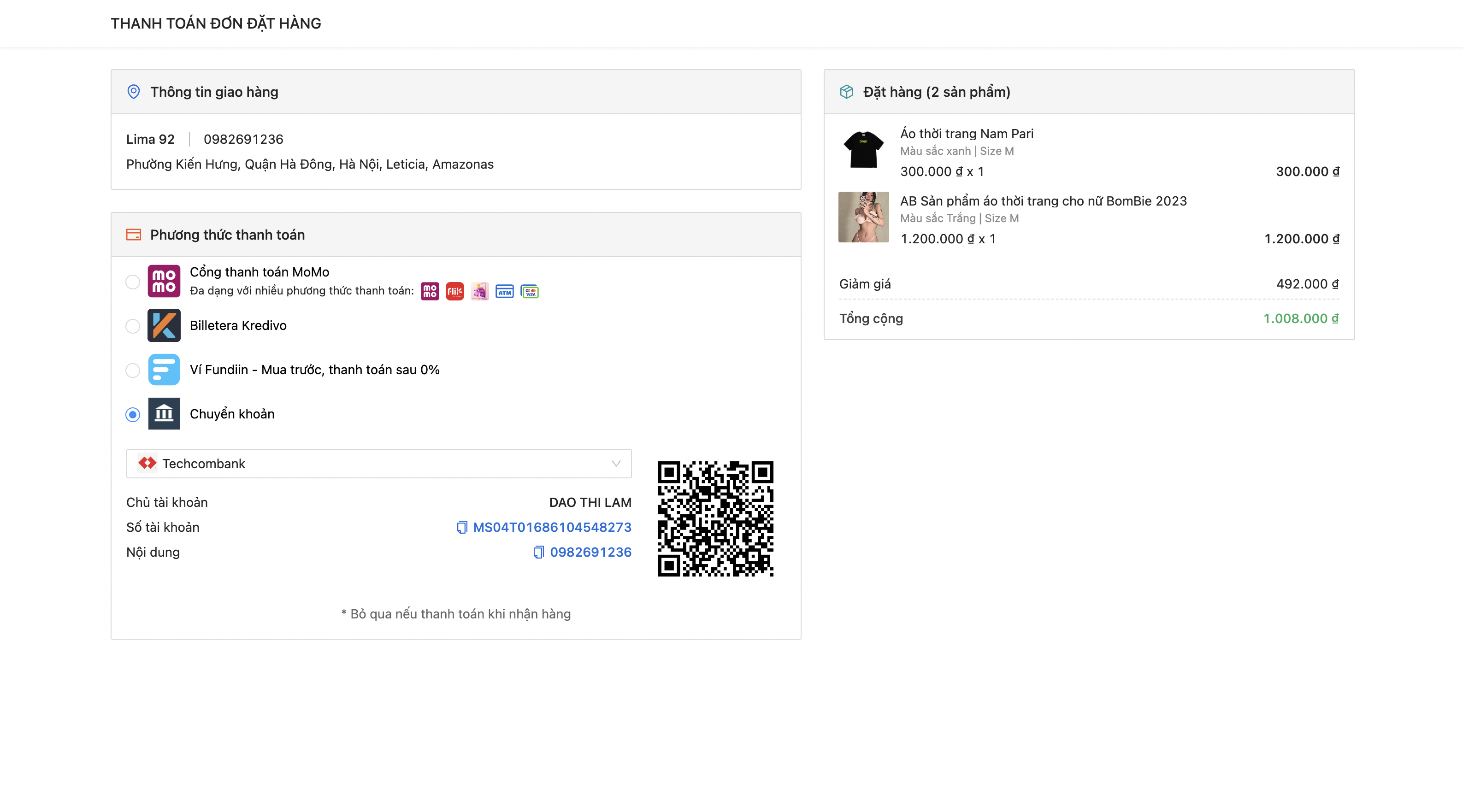The image size is (1463, 812).
Task: Click the dropdown chevron arrow beside Techcombank
Action: tap(616, 464)
